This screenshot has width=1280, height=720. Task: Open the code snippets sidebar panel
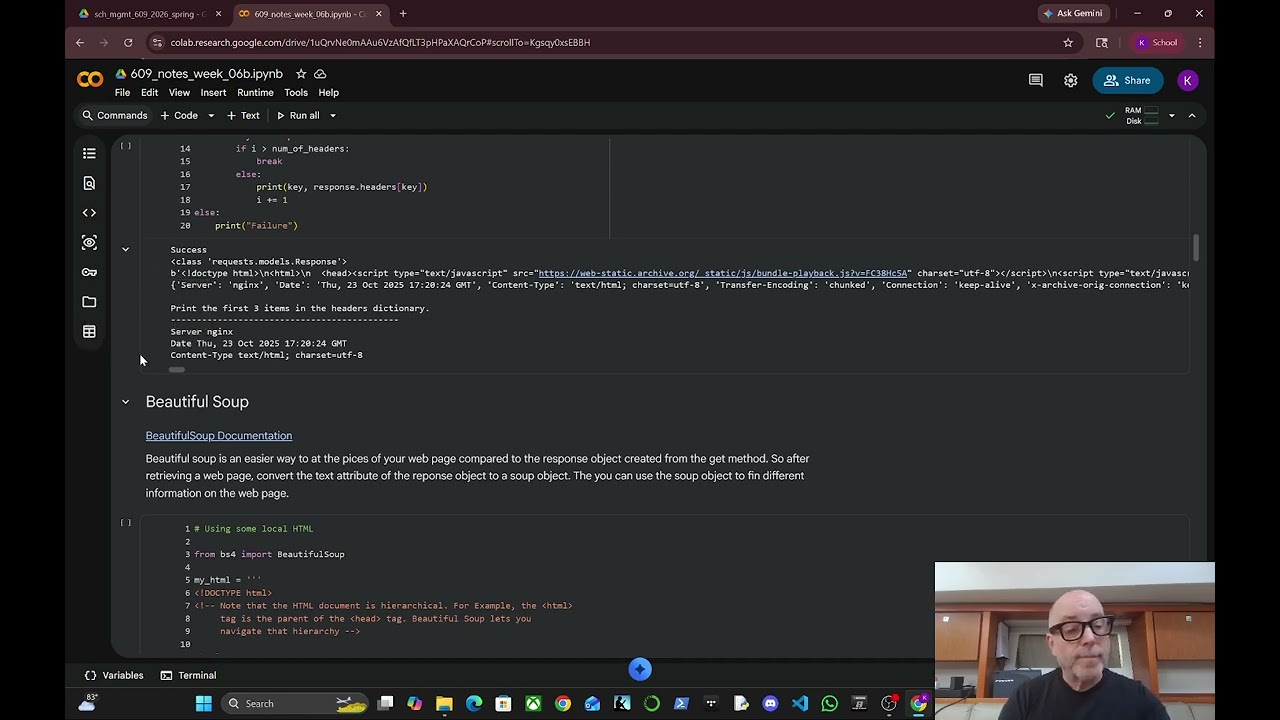[x=89, y=213]
